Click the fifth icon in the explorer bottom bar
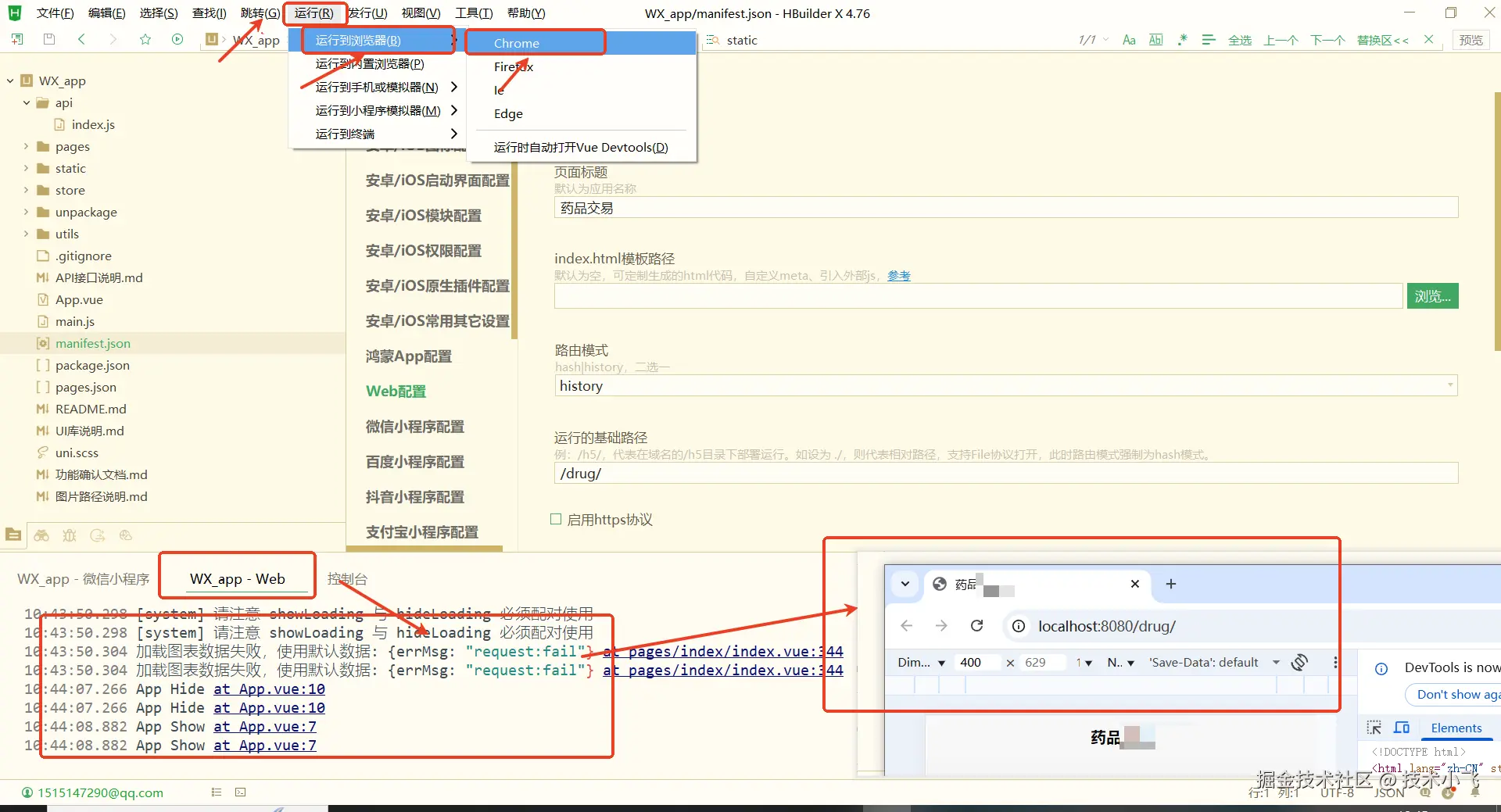Screen dimensions: 1501x812 coord(126,535)
